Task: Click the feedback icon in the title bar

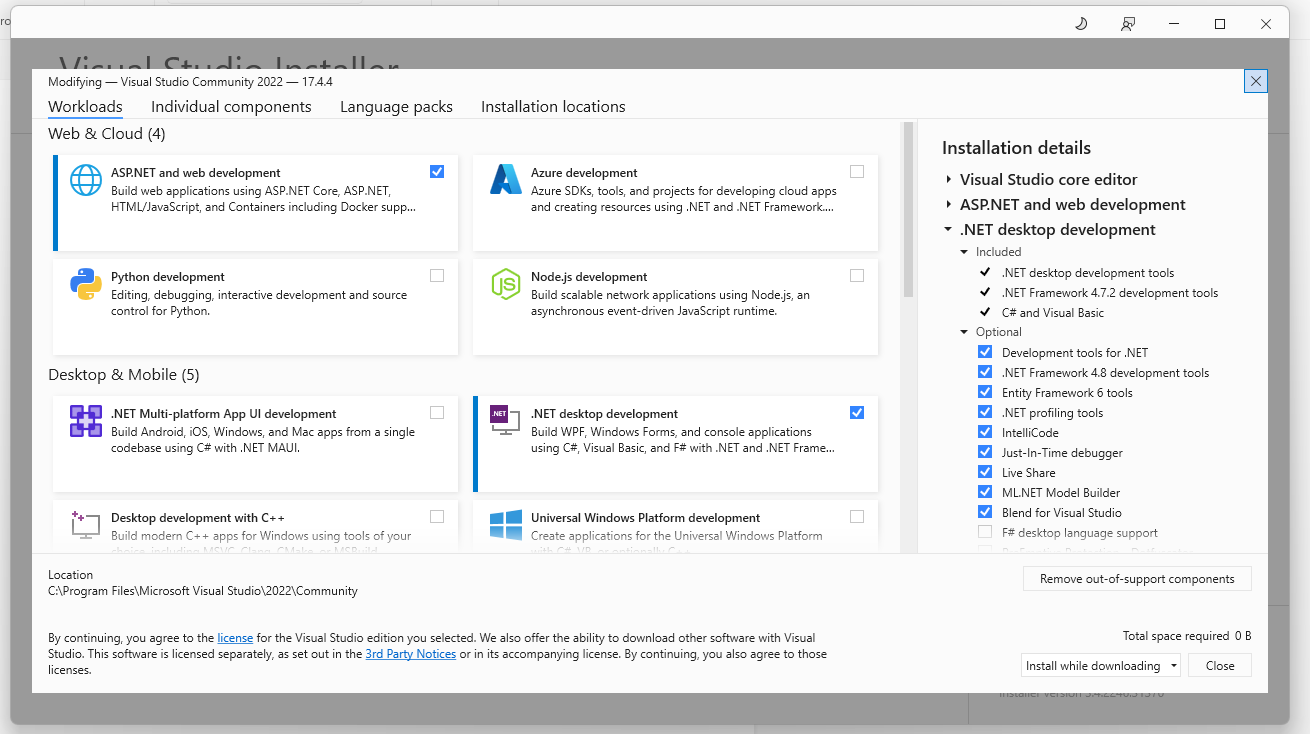Action: (1128, 24)
